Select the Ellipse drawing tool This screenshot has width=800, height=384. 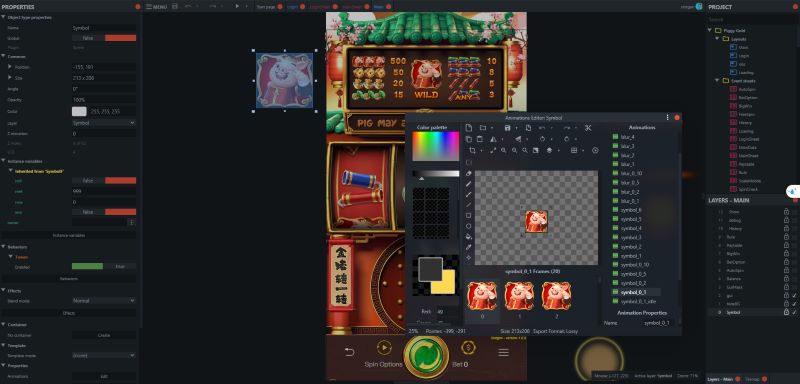click(469, 226)
